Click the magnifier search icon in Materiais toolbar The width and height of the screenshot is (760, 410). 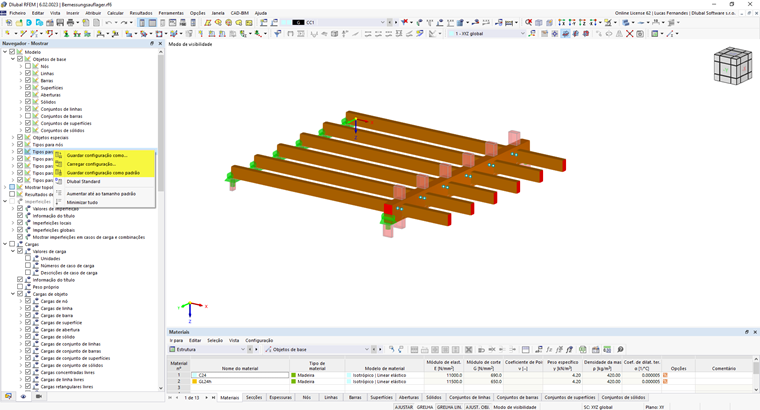point(620,349)
